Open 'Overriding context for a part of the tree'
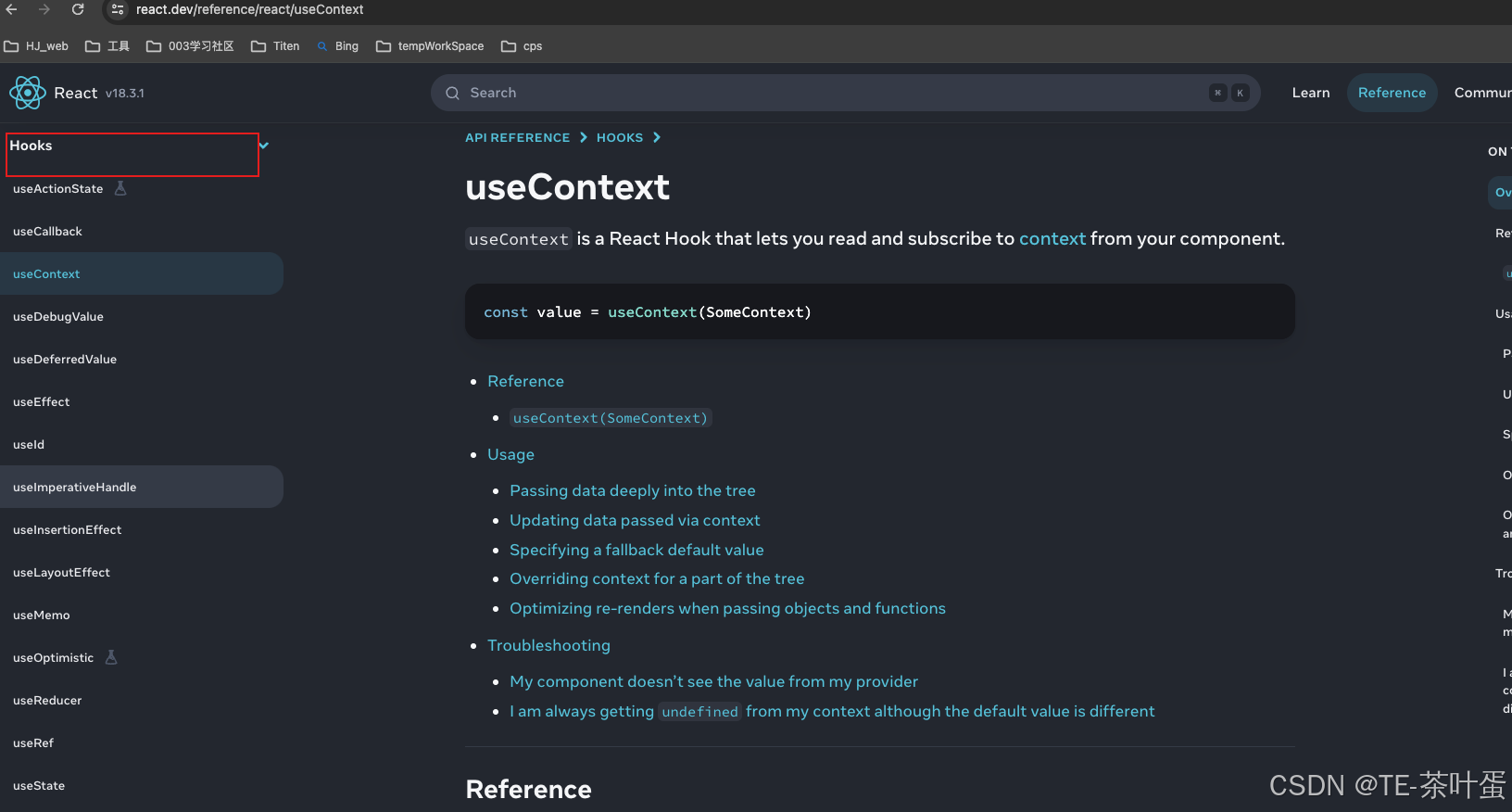 [x=657, y=578]
